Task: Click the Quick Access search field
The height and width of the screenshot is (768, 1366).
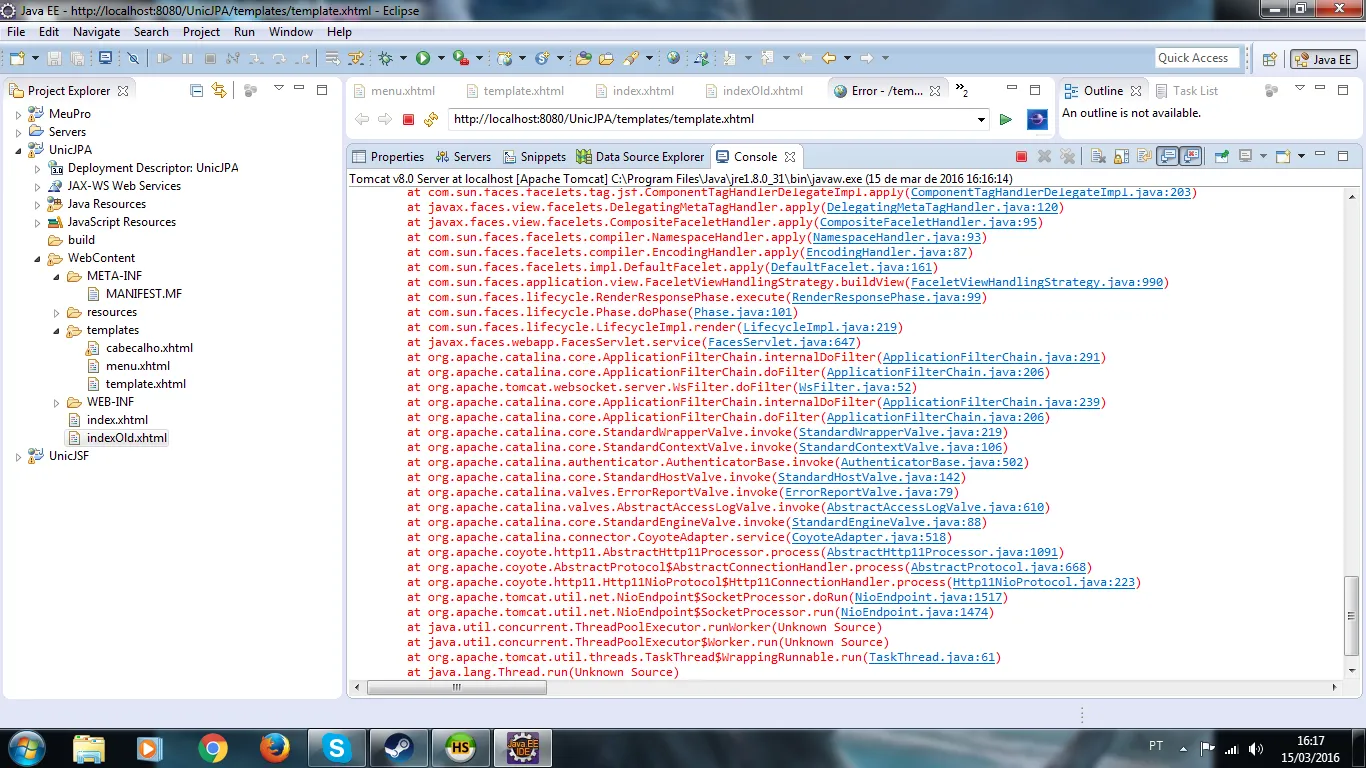Action: tap(1196, 58)
